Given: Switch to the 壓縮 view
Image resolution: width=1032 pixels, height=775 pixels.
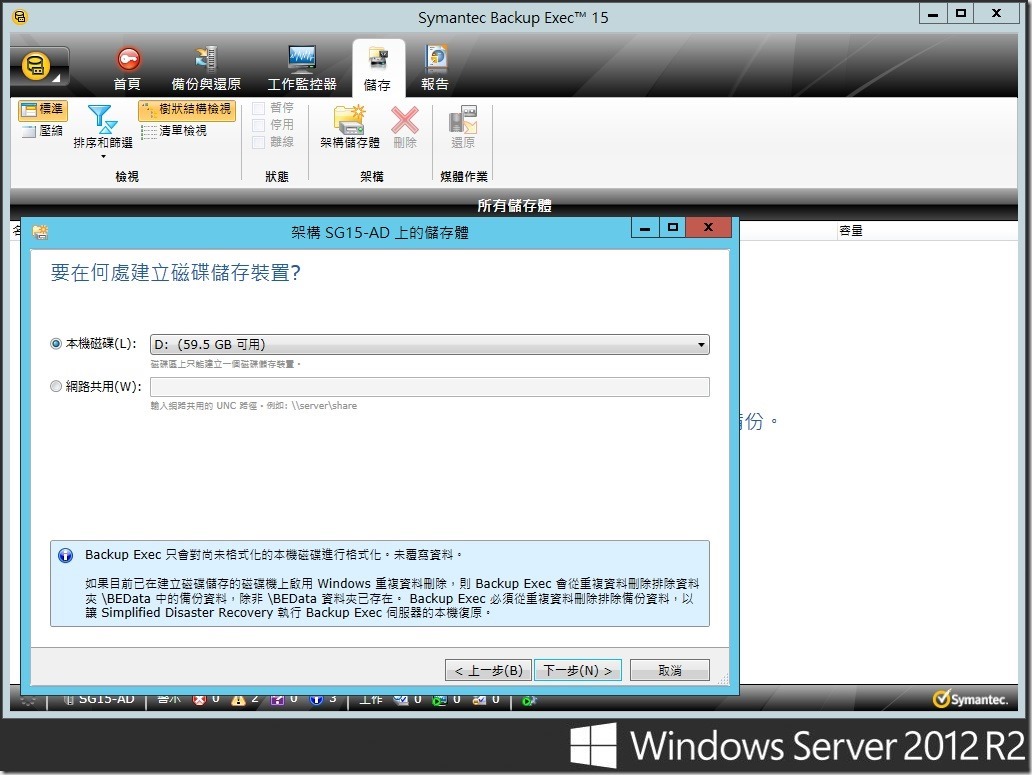Looking at the screenshot, I should pos(42,131).
